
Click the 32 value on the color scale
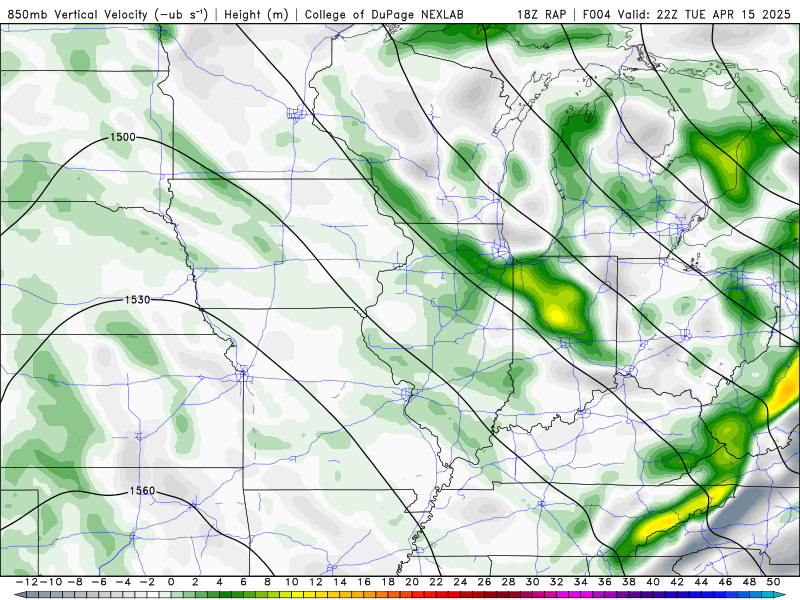point(557,582)
